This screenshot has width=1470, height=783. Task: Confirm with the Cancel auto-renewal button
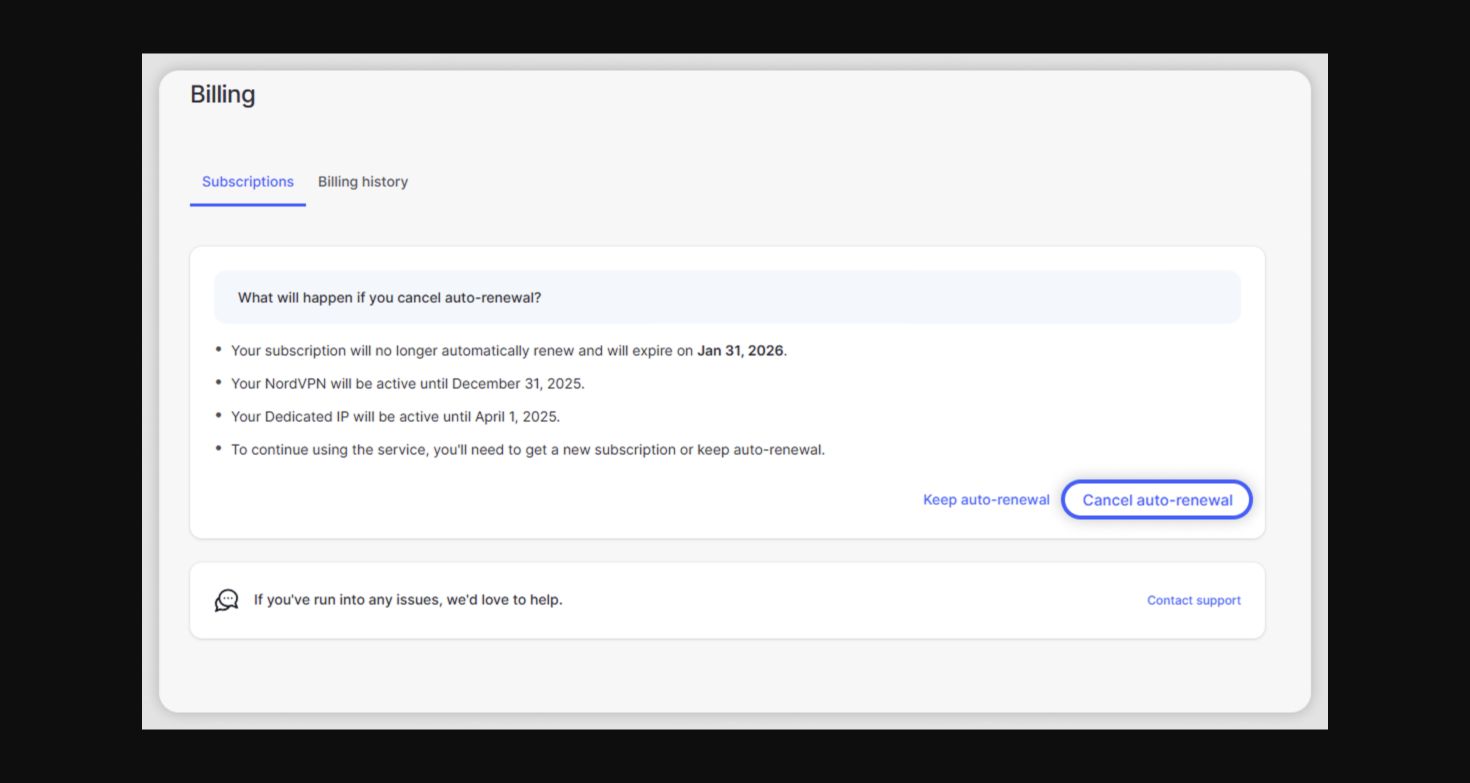point(1157,500)
